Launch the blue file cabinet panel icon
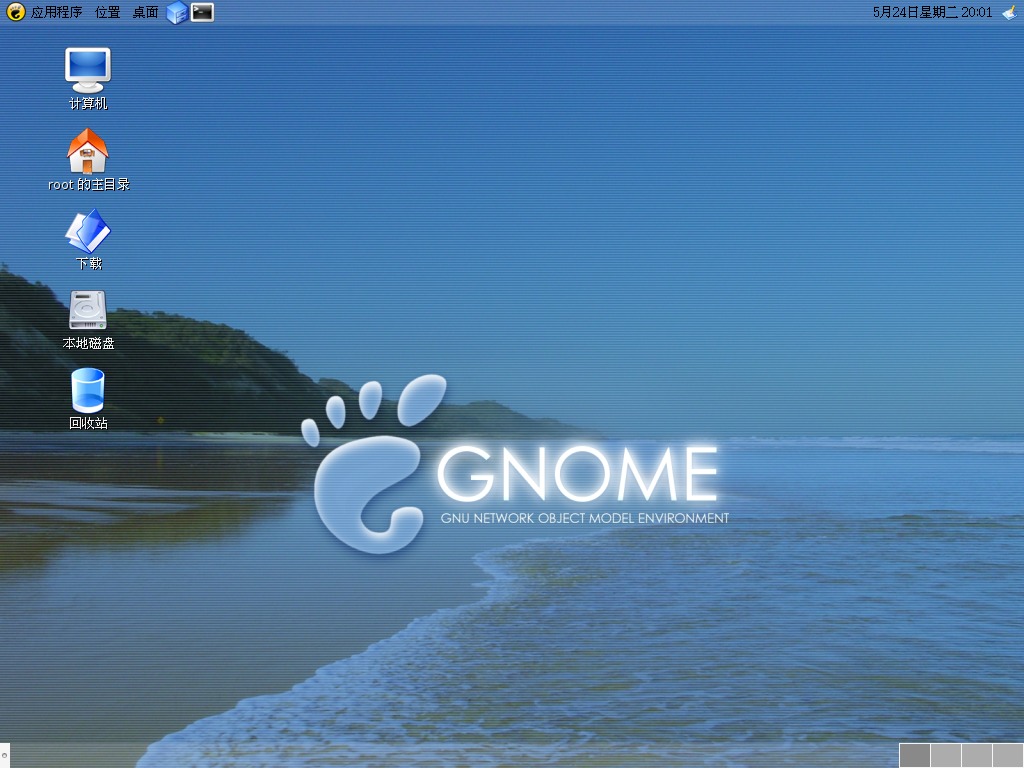 (177, 12)
